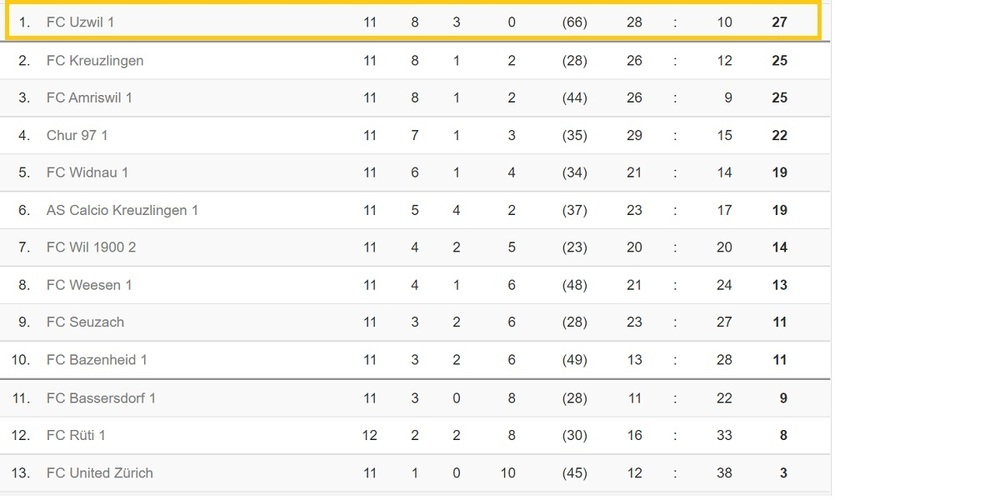Viewport: 1000px width, 500px height.
Task: Click the 12 games played for FC Rüti 1
Action: [x=370, y=436]
